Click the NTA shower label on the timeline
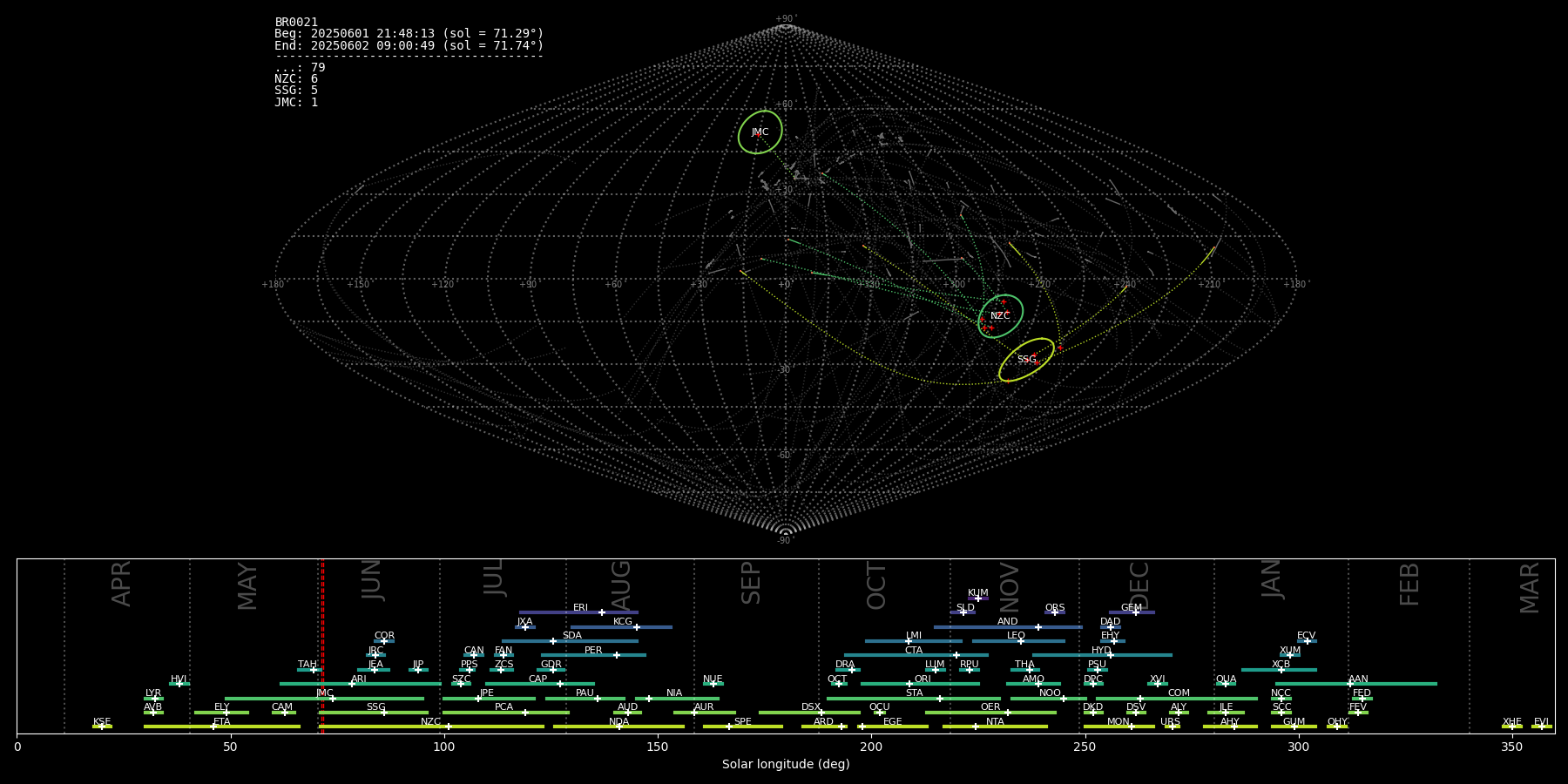The height and width of the screenshot is (784, 1568). point(995,721)
